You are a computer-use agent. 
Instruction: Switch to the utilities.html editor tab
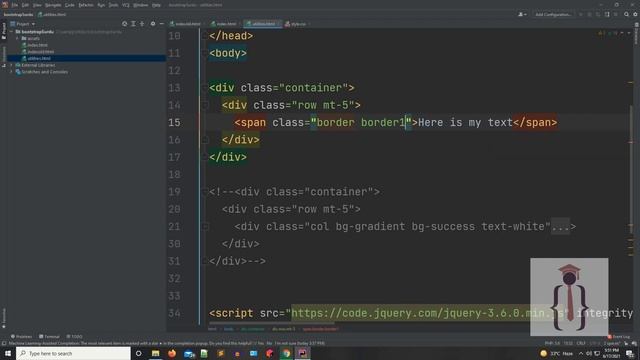tap(262, 24)
